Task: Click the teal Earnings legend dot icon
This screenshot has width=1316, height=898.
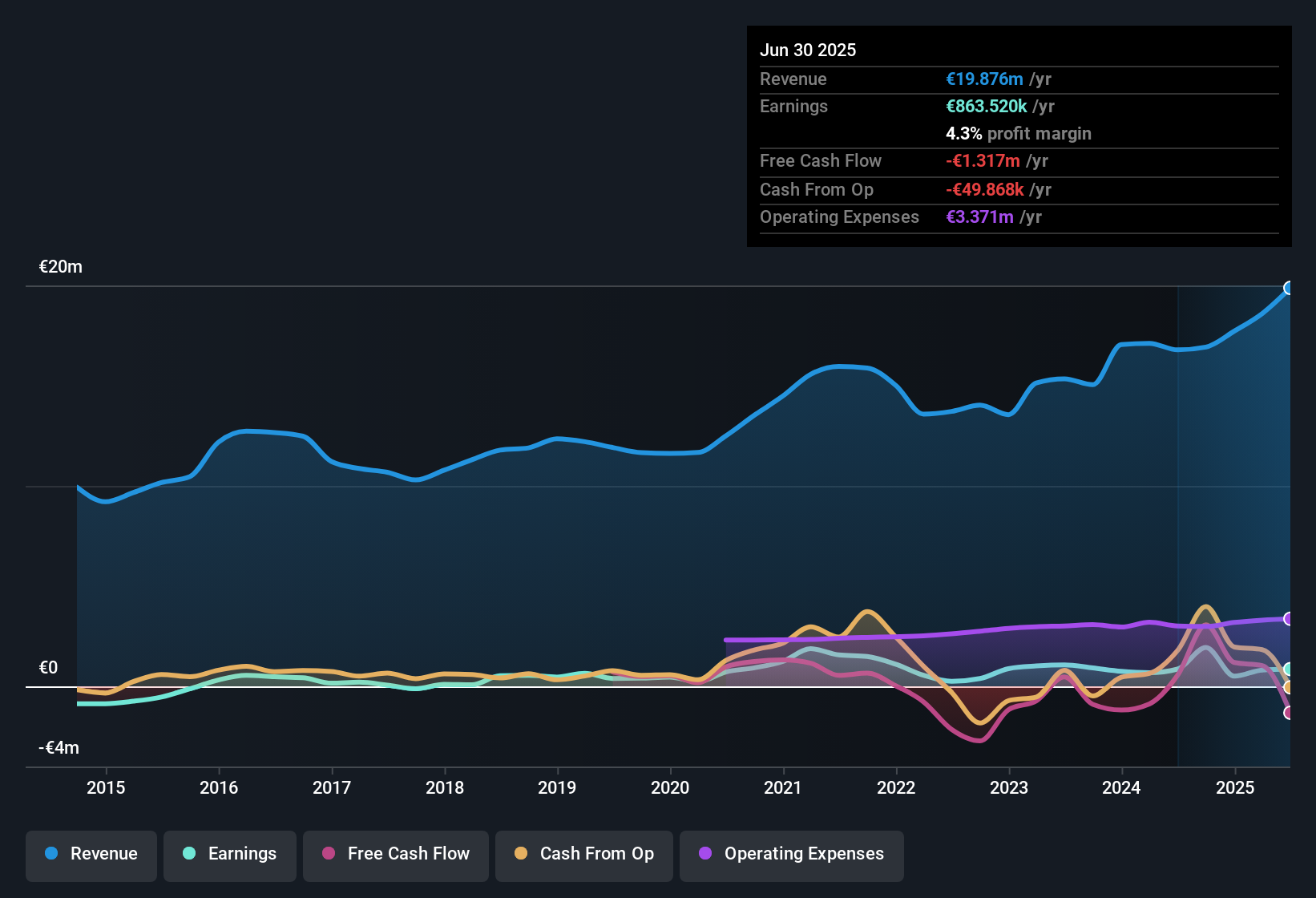Action: (189, 854)
